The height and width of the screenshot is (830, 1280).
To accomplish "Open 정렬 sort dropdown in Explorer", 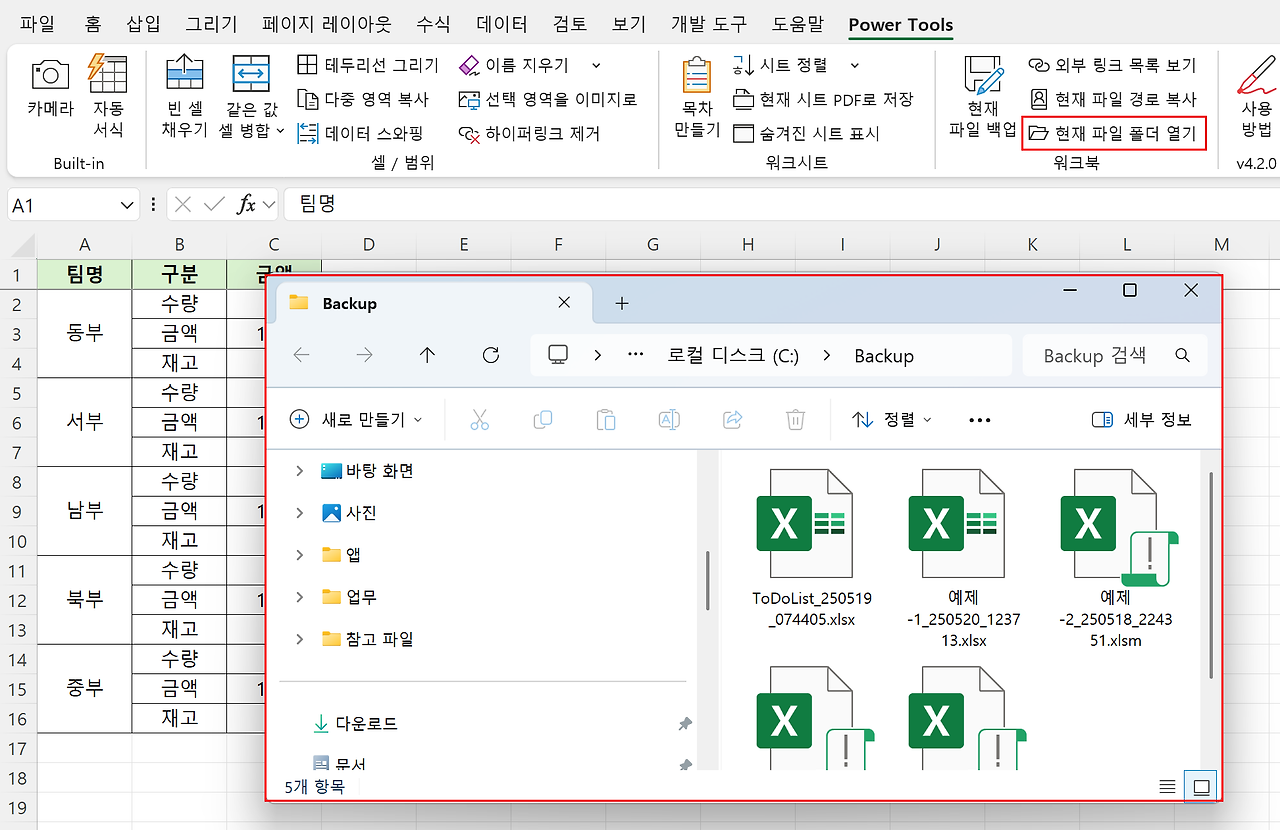I will 891,420.
